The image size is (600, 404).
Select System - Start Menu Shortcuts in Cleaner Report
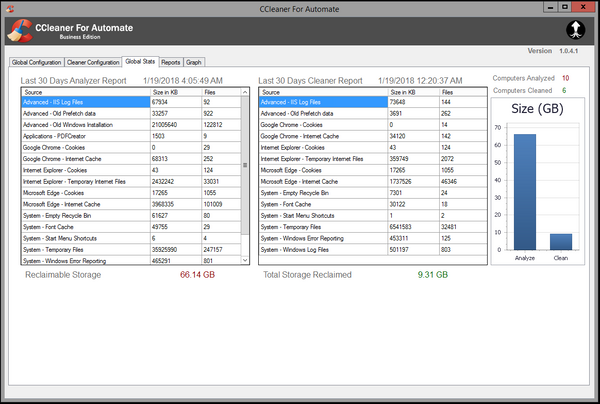pyautogui.click(x=373, y=216)
